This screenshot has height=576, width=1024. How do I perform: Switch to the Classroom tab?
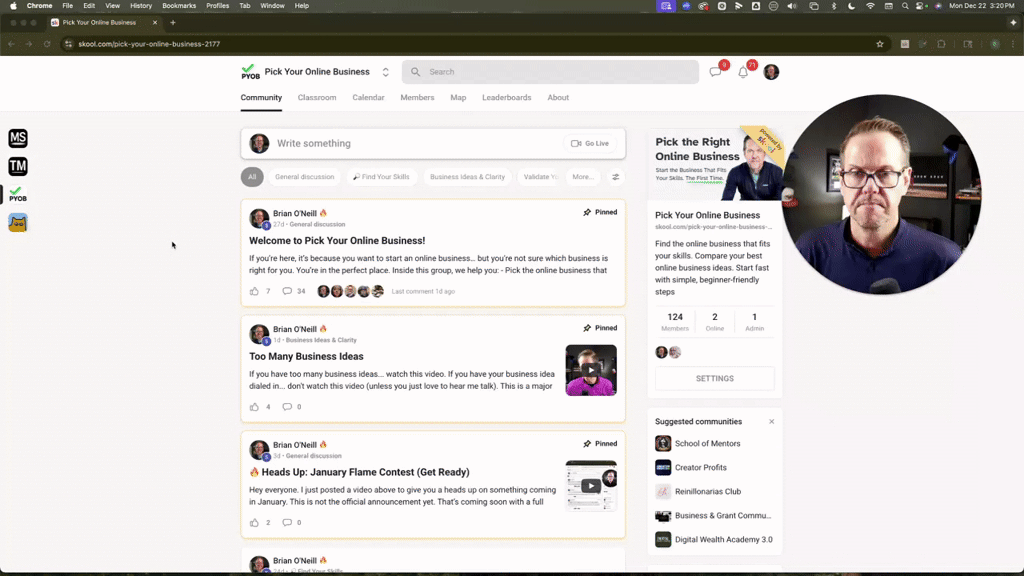pyautogui.click(x=317, y=97)
